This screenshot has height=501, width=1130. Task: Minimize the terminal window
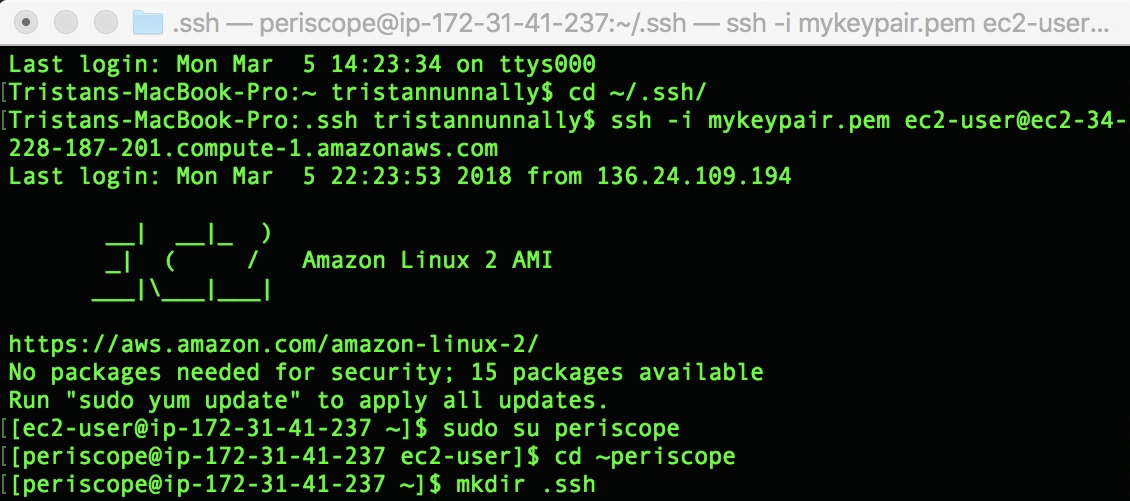[66, 22]
